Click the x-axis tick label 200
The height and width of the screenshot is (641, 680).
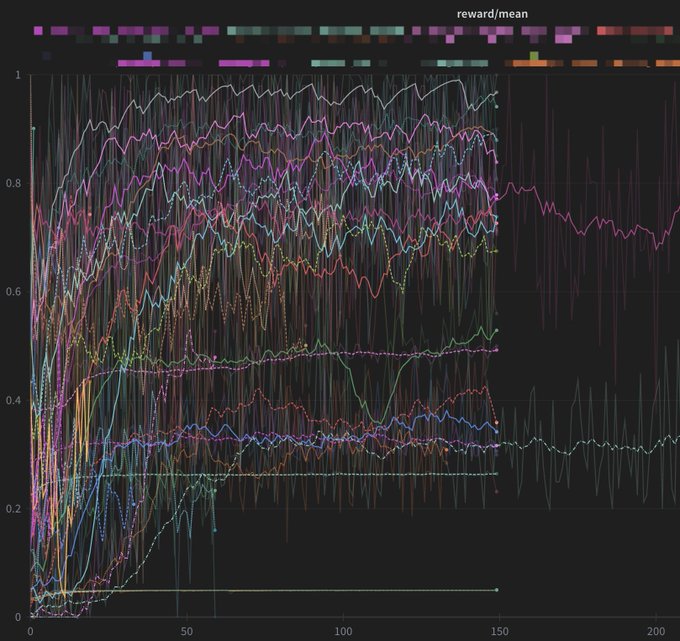pyautogui.click(x=655, y=632)
